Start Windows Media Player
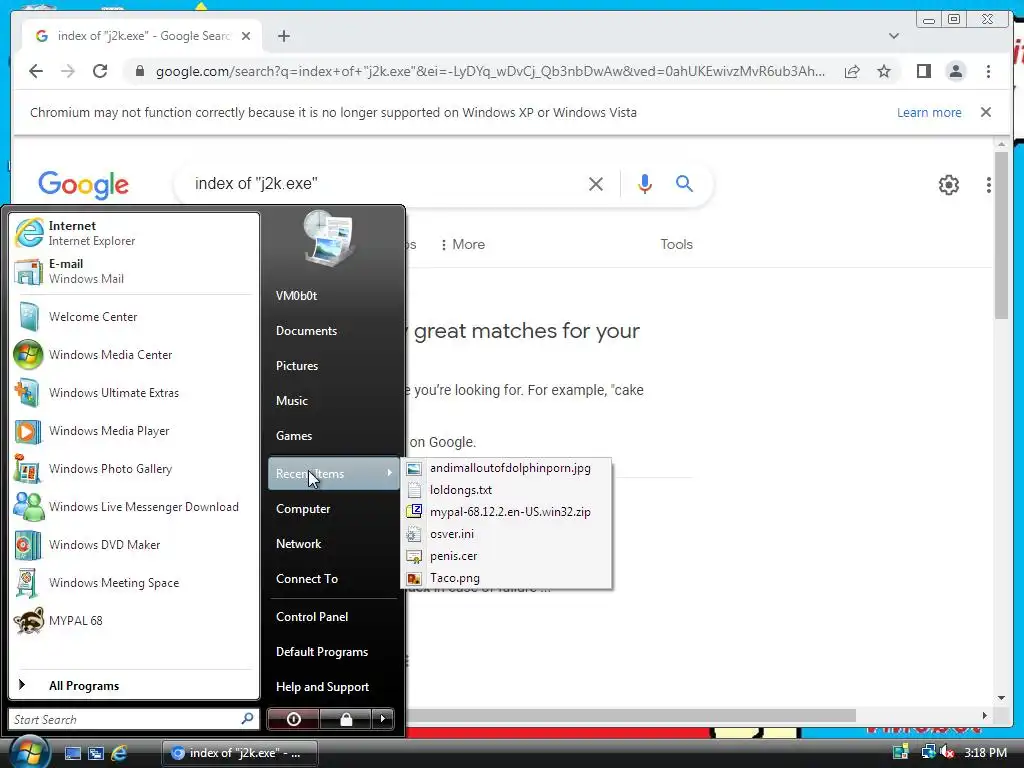Viewport: 1024px width, 768px height. 134,430
